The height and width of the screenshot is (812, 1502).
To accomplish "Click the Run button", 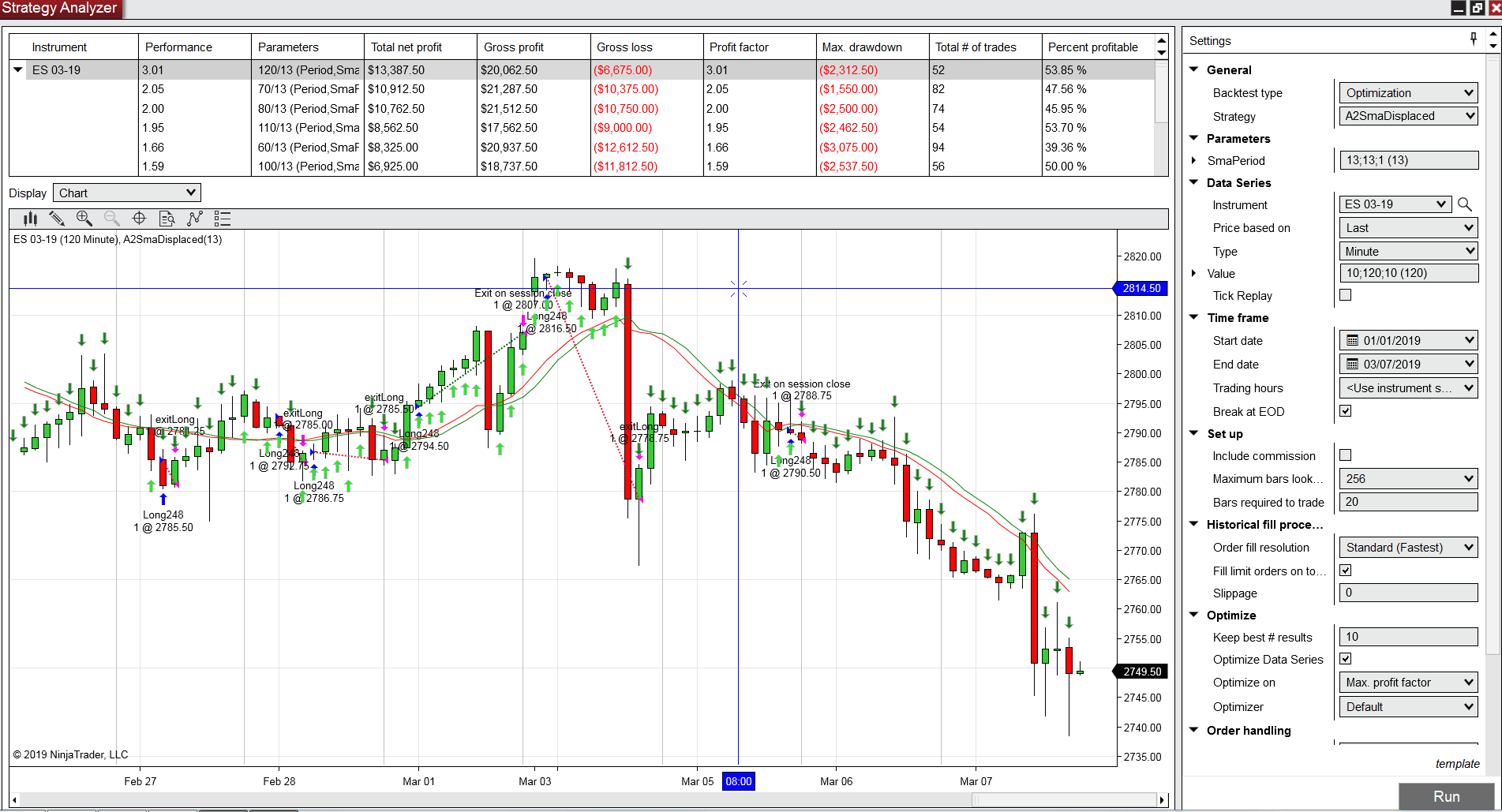I will click(x=1446, y=796).
